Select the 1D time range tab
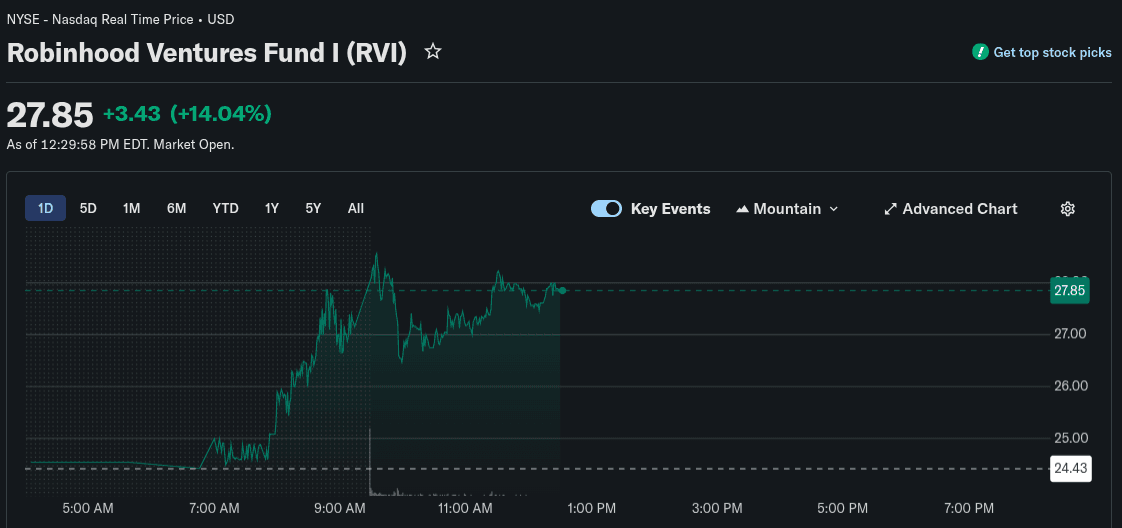 tap(45, 208)
